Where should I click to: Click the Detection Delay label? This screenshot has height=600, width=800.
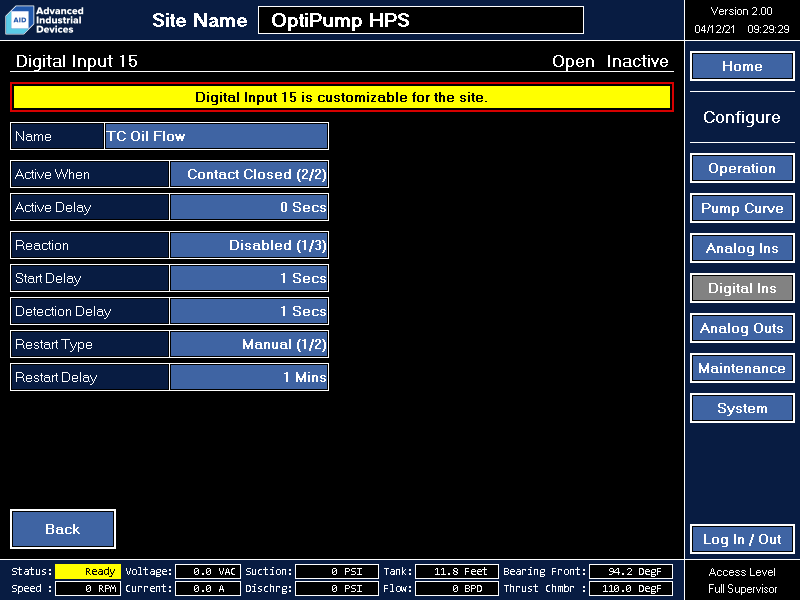click(90, 311)
